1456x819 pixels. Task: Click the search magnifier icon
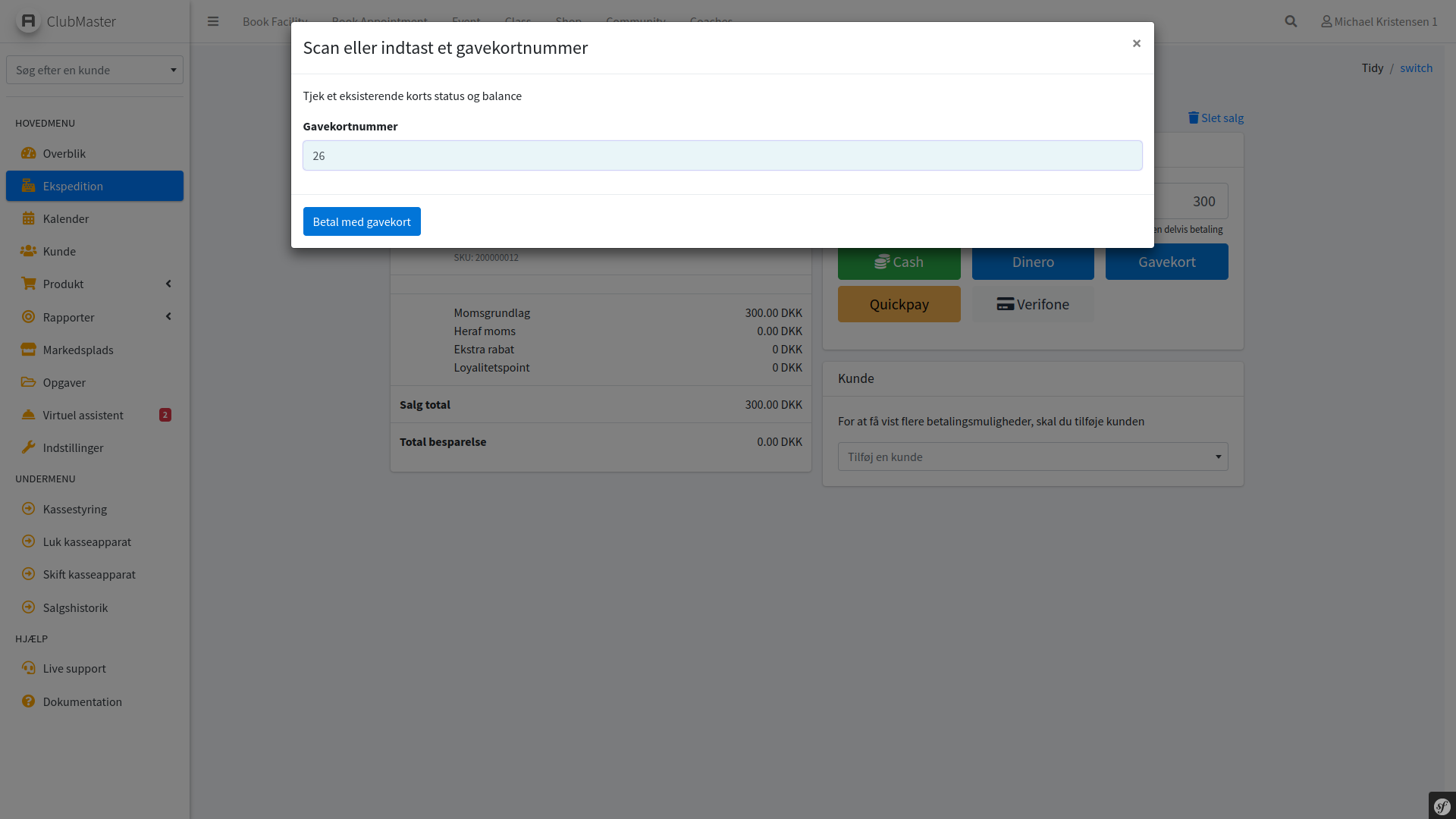click(x=1291, y=21)
